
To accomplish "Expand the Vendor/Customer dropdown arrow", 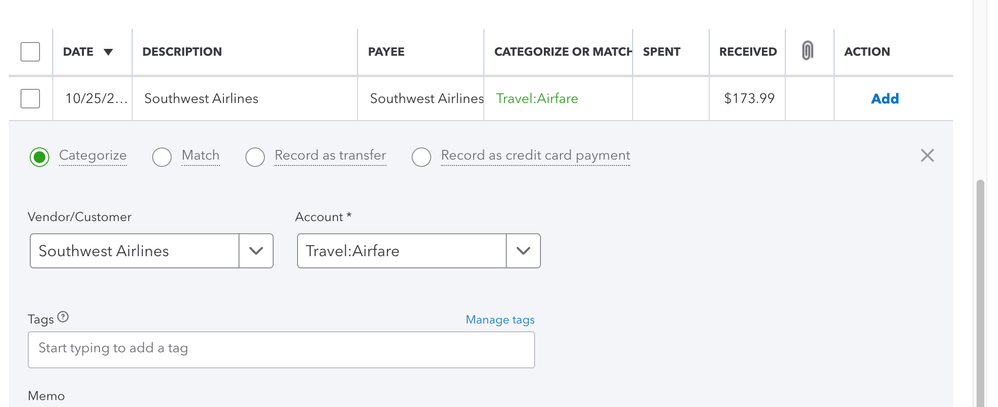I will 256,251.
